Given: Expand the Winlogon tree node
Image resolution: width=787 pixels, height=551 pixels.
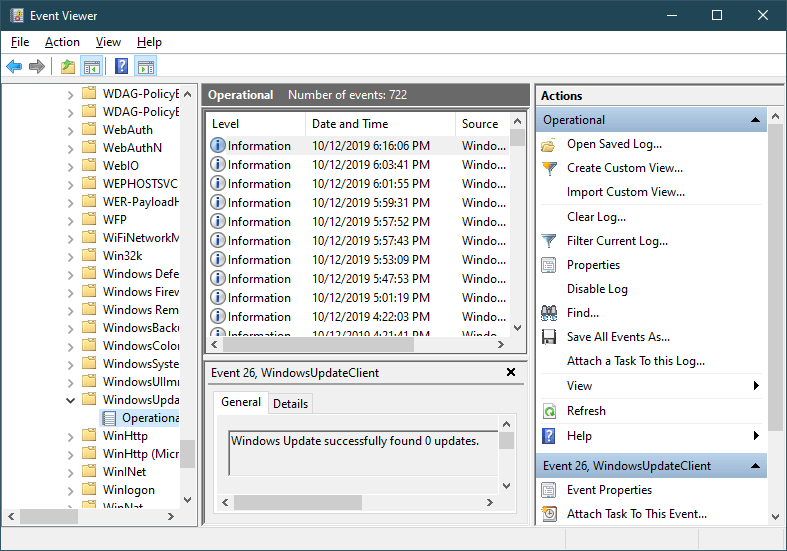Looking at the screenshot, I should click(x=70, y=491).
